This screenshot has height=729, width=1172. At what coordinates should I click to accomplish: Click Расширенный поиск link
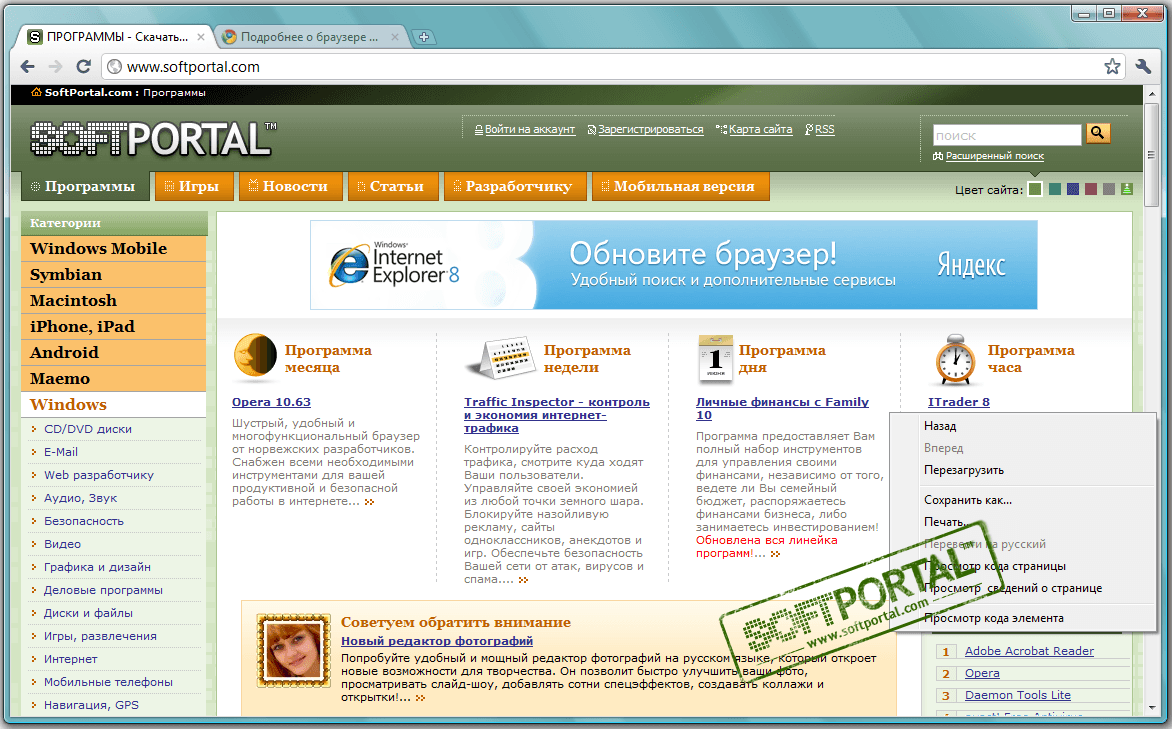click(994, 156)
